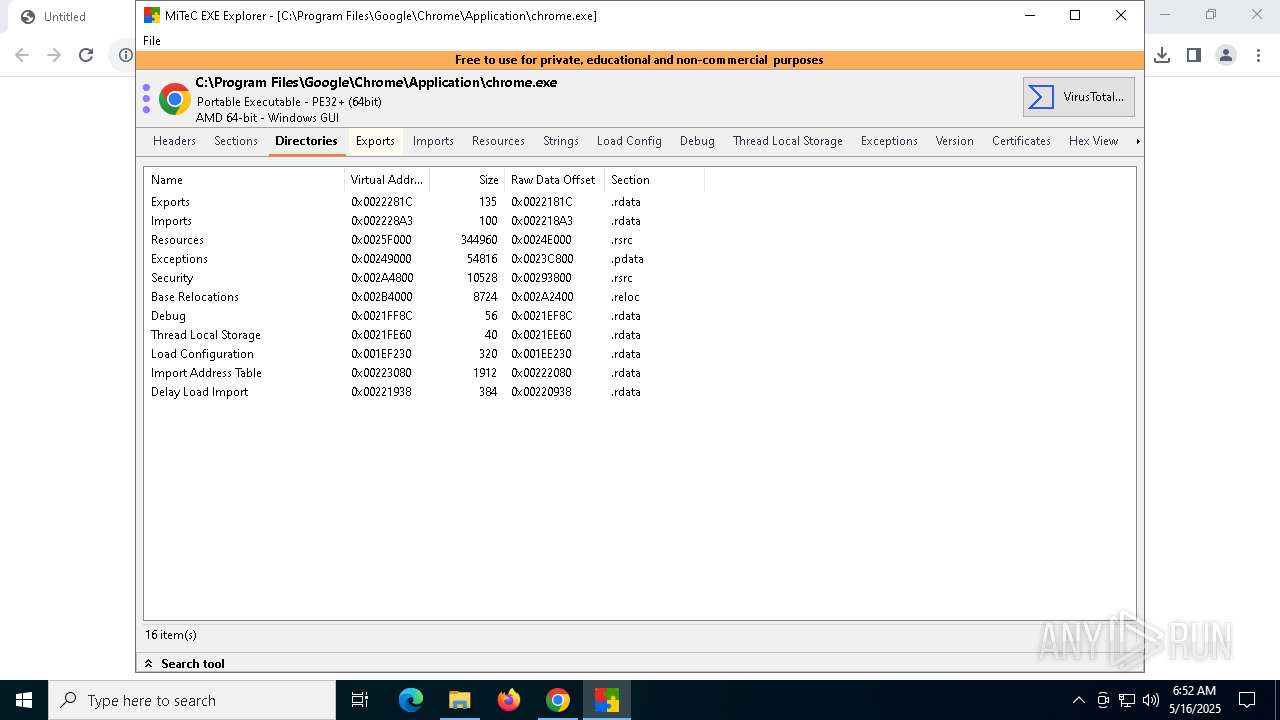Click Chrome's forward arrow icon
Viewport: 1280px width, 720px height.
(x=54, y=55)
